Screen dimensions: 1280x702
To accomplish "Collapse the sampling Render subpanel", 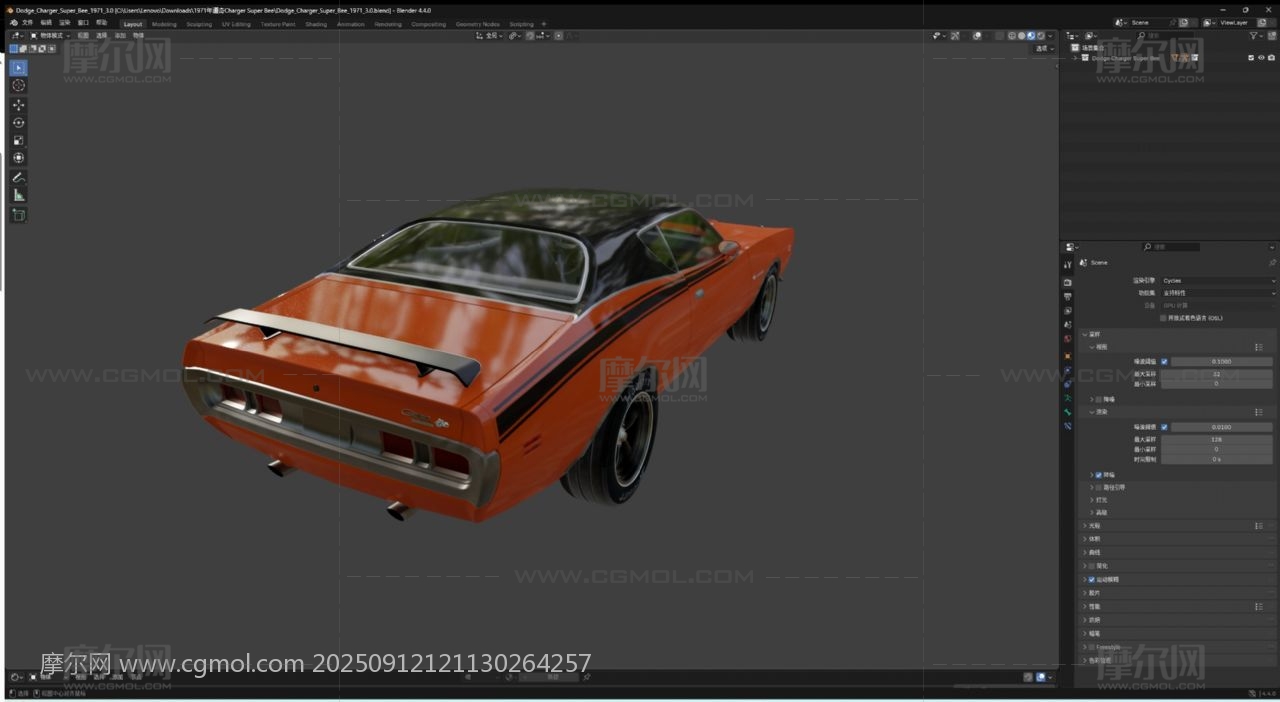I will coord(1092,412).
